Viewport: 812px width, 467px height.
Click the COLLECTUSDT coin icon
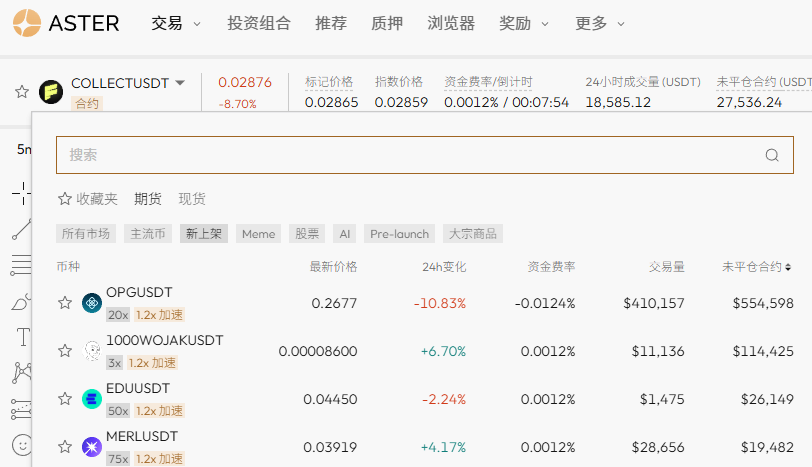pos(51,92)
